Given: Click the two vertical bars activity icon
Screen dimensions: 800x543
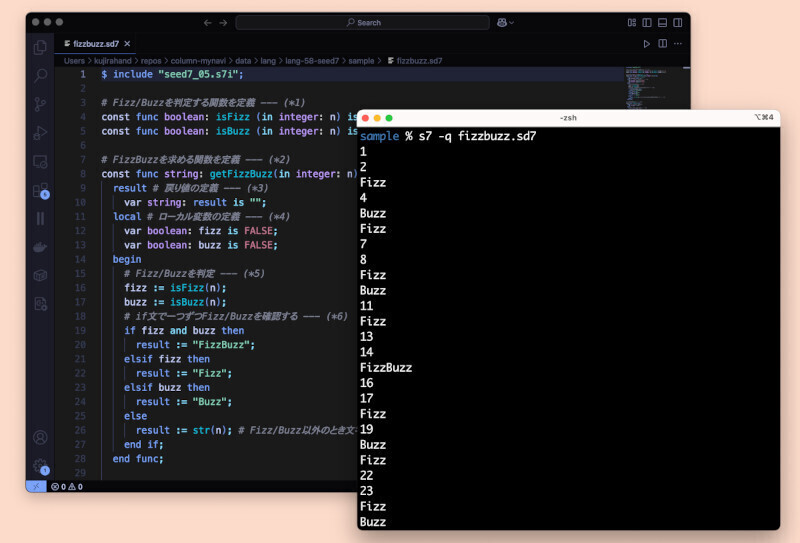Looking at the screenshot, I should coord(40,218).
